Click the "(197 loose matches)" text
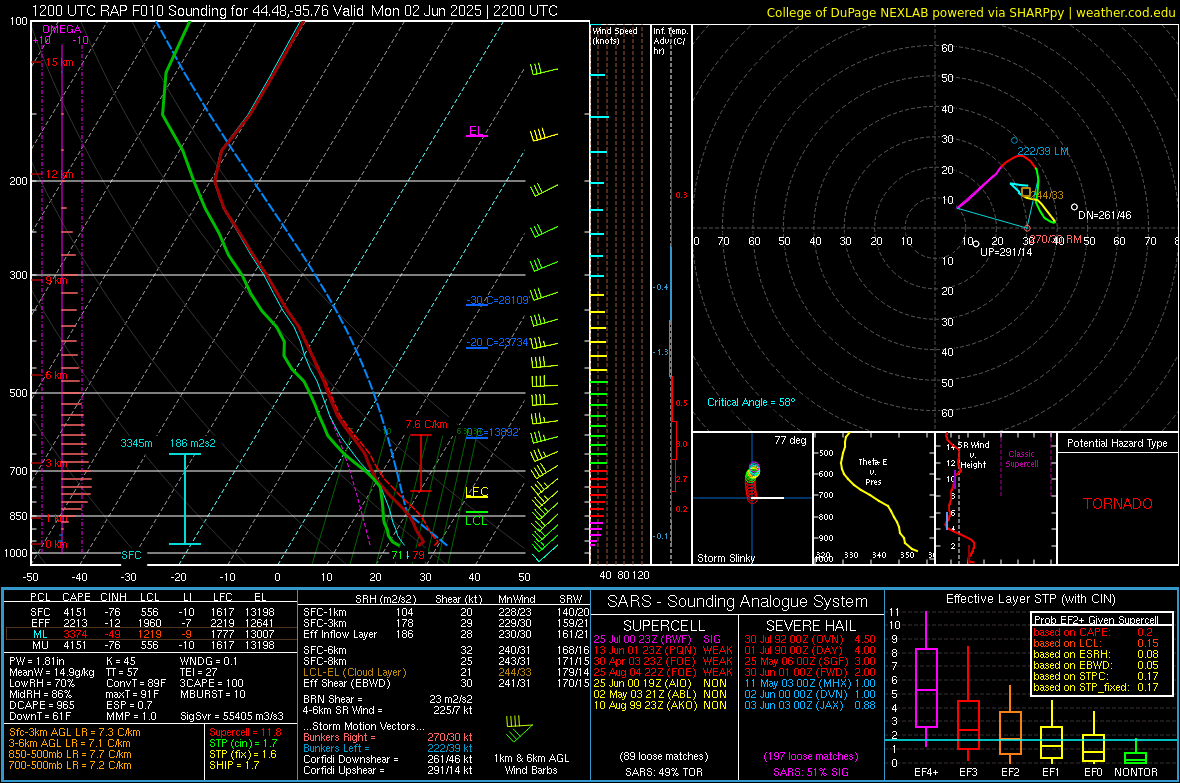This screenshot has height=783, width=1180. point(810,756)
